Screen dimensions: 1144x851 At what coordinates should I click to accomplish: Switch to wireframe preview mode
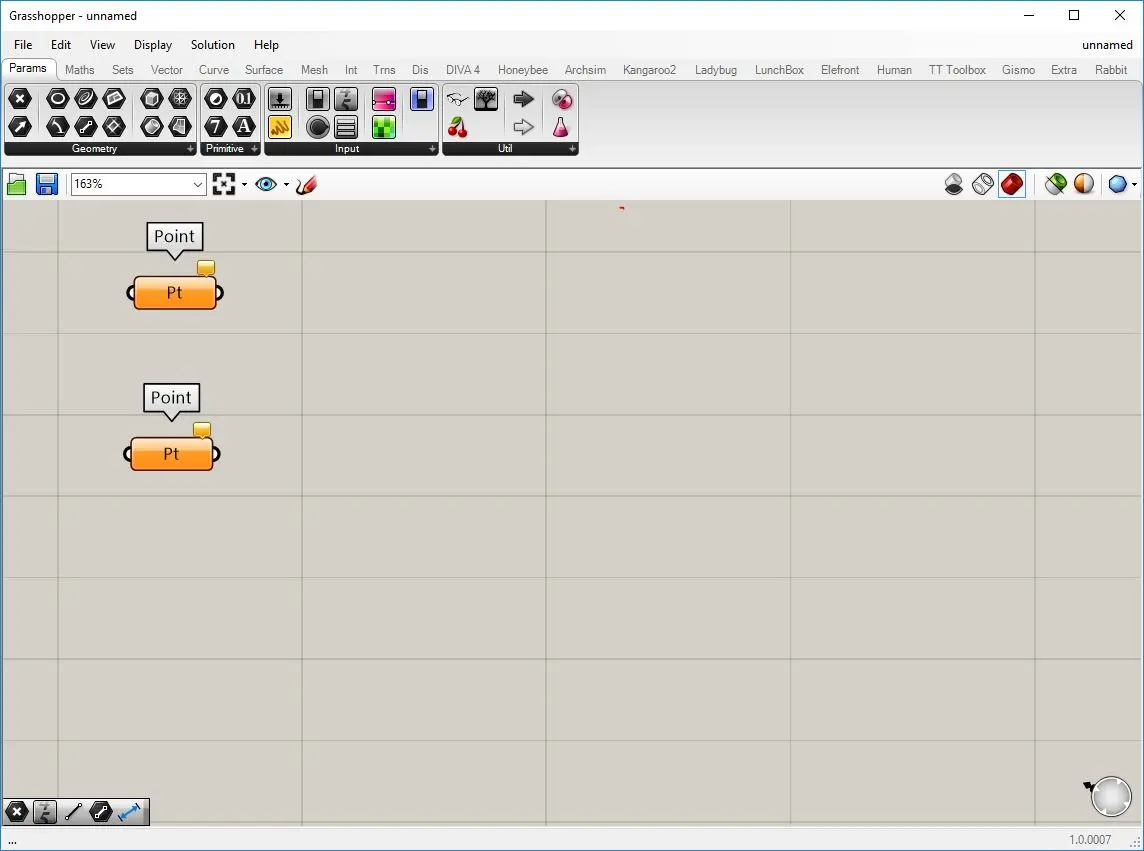click(x=983, y=185)
